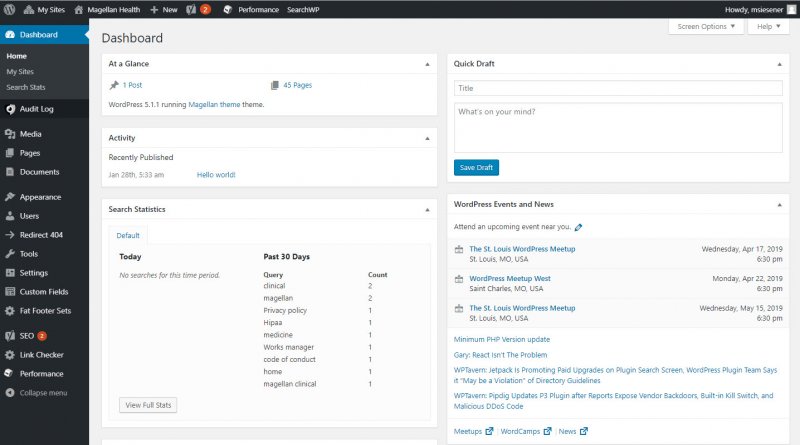The width and height of the screenshot is (800, 445).
Task: Select Dashboard icon in sidebar
Action: click(10, 35)
